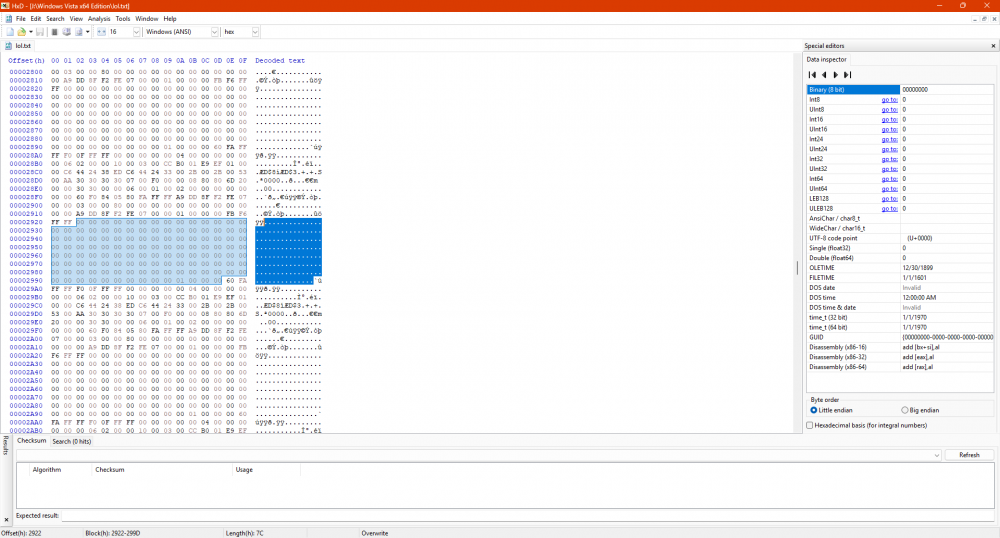The image size is (1000, 538).
Task: Expand the Windows (ANSI) encoding dropdown
Action: coord(214,32)
